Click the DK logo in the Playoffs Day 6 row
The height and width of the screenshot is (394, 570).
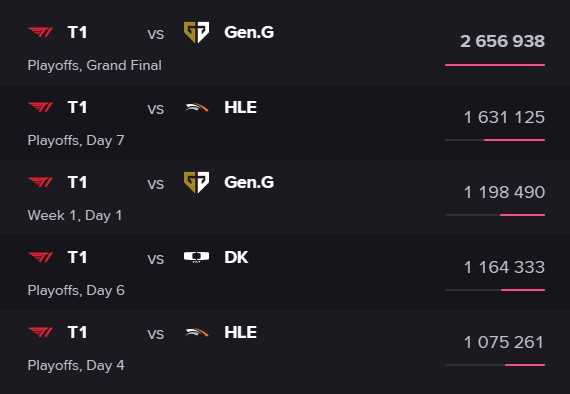point(196,257)
